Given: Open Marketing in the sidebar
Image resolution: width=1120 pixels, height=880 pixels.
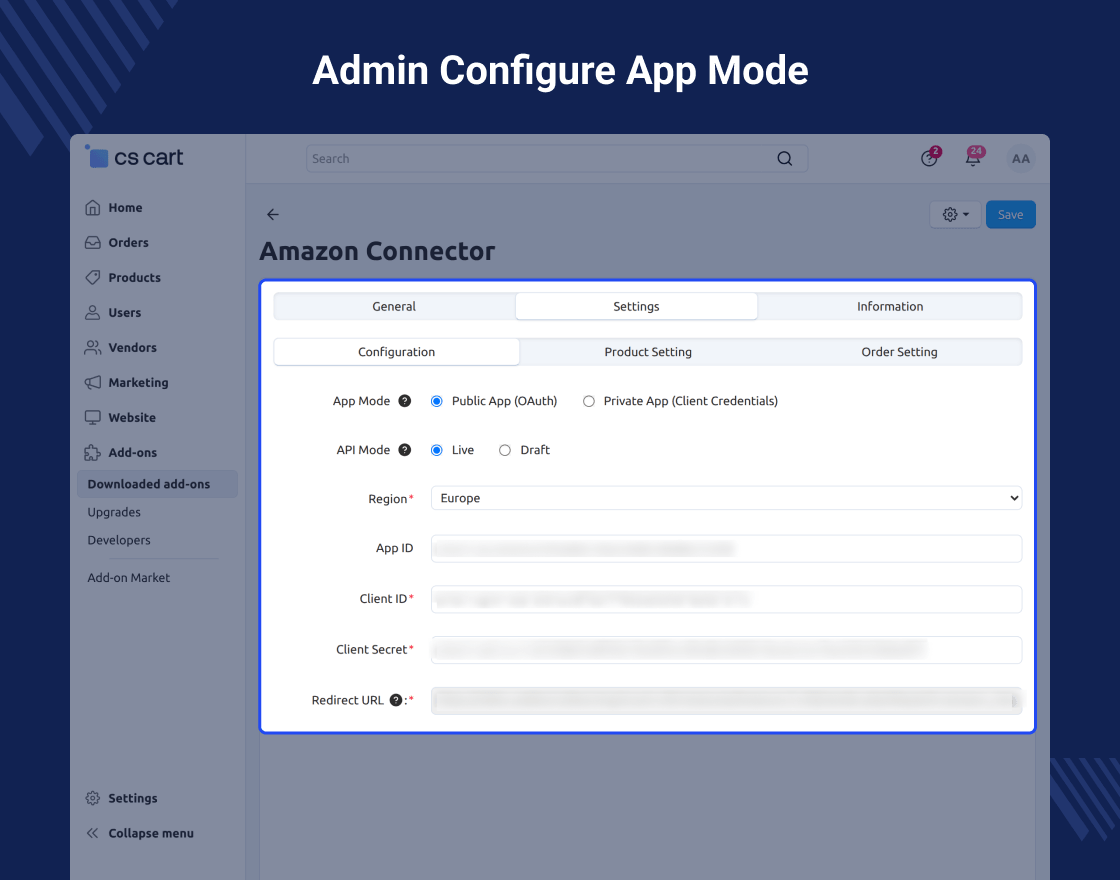Looking at the screenshot, I should pos(139,383).
